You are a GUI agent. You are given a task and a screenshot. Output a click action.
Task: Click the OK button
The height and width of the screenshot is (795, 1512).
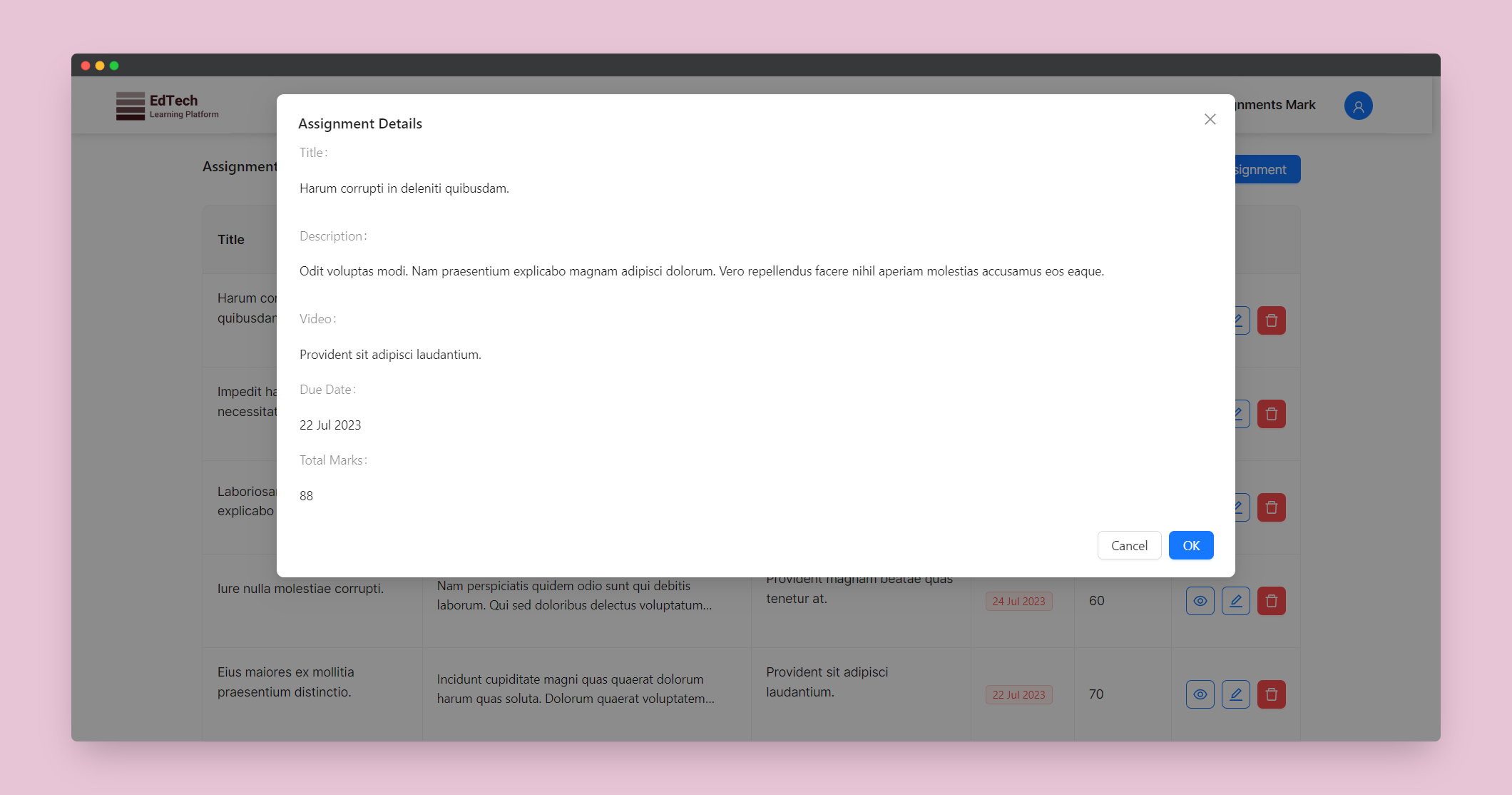pyautogui.click(x=1190, y=545)
